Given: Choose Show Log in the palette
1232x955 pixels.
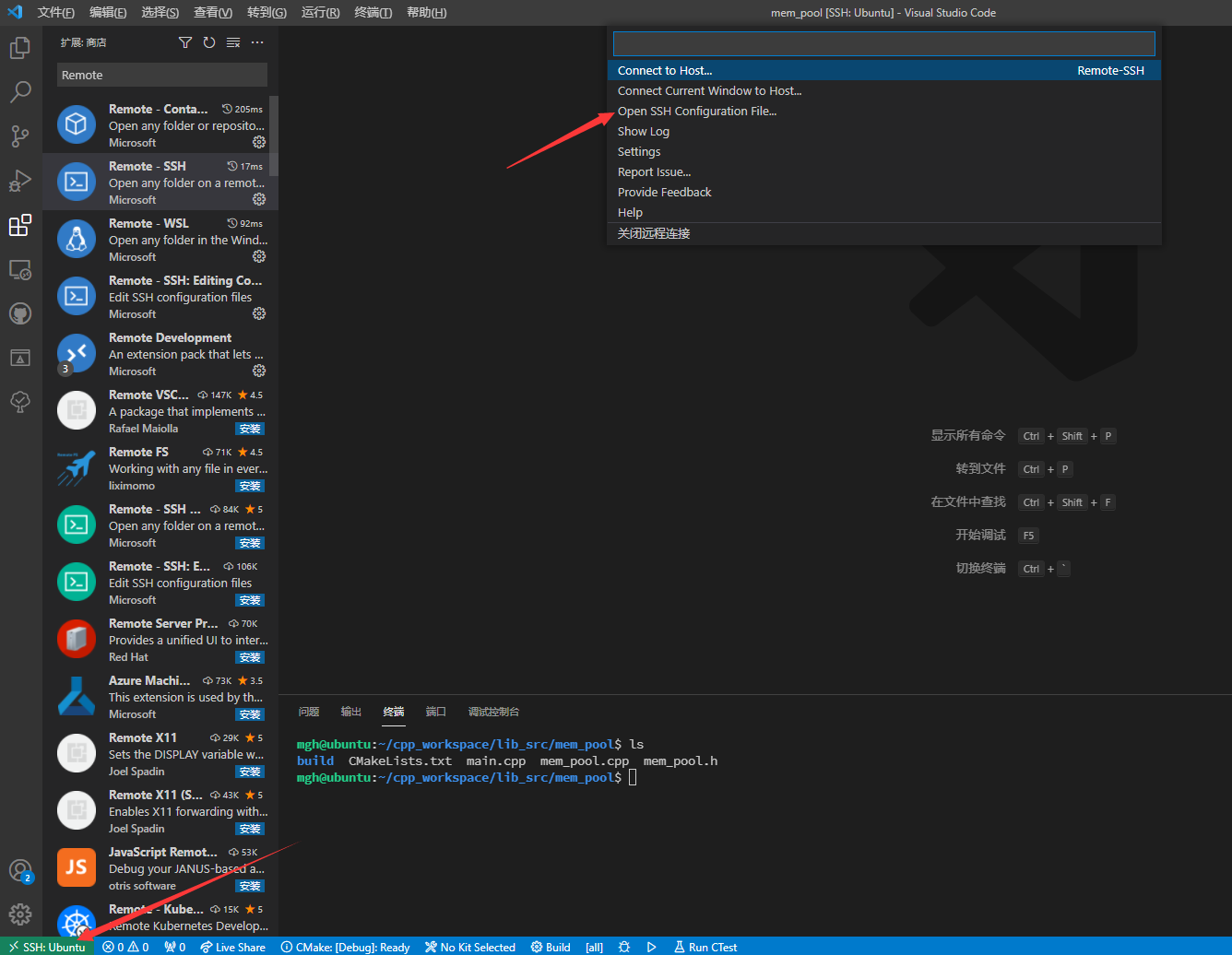Looking at the screenshot, I should pyautogui.click(x=884, y=131).
